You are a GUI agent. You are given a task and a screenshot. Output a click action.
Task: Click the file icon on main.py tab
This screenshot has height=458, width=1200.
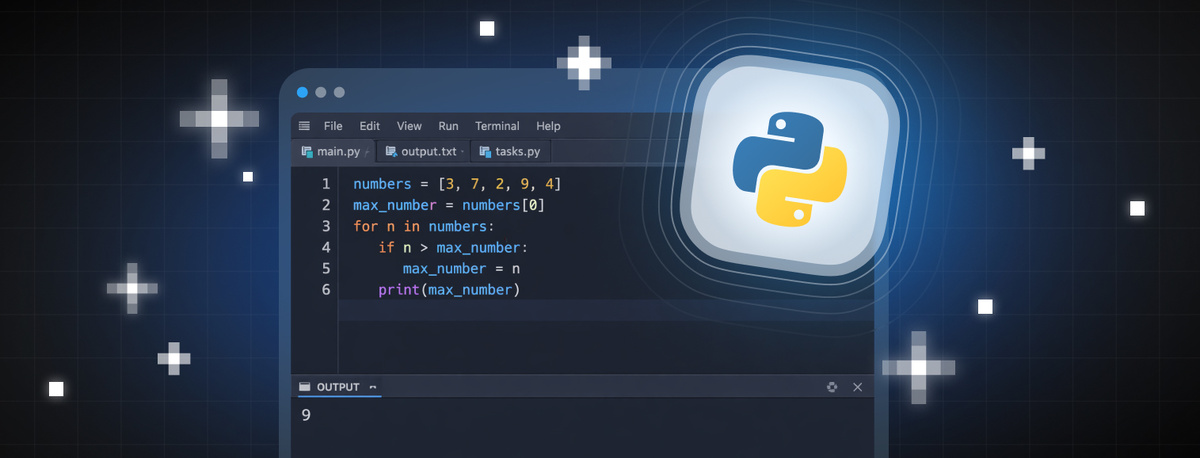click(308, 152)
